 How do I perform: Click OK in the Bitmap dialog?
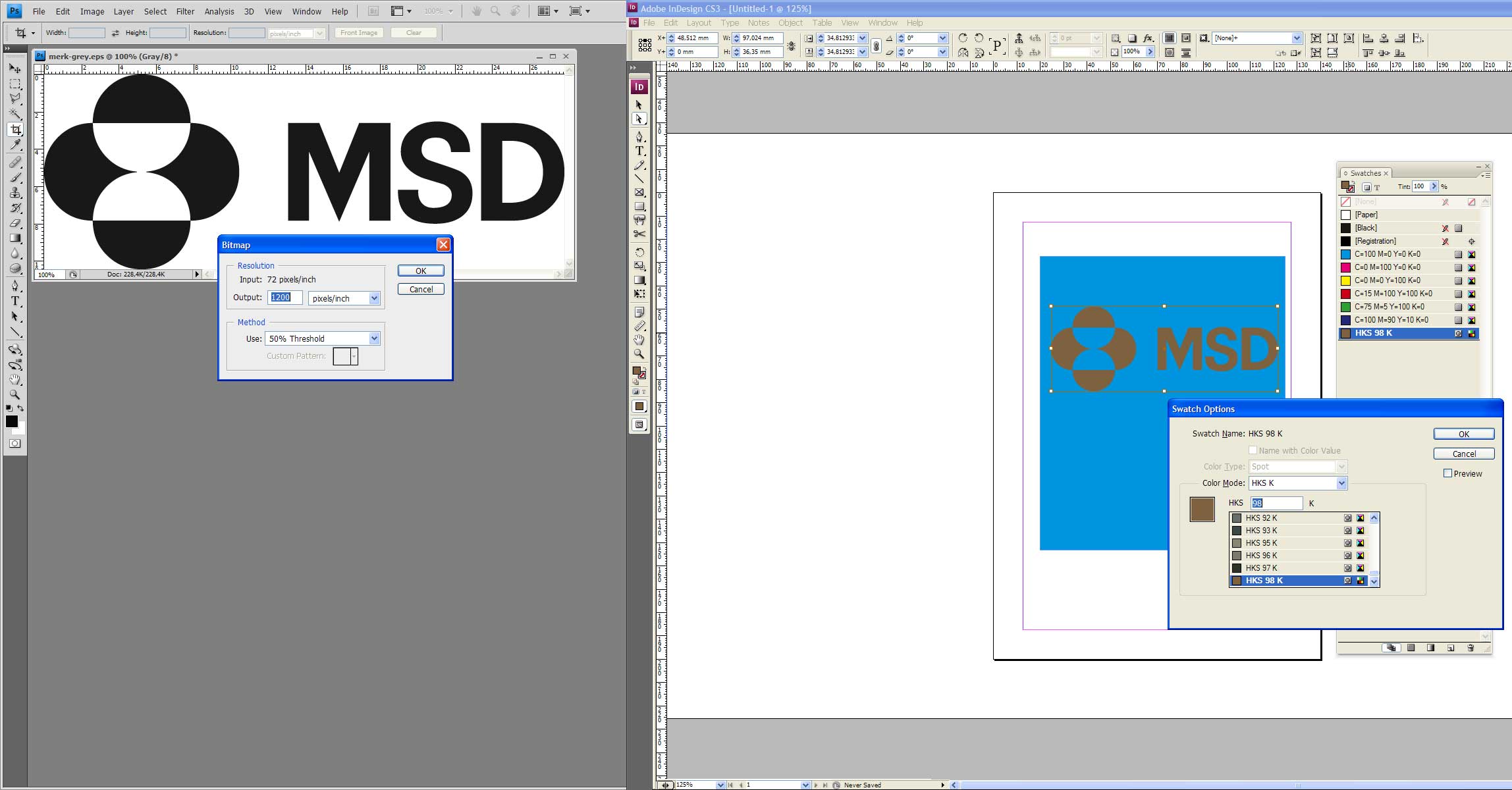421,271
